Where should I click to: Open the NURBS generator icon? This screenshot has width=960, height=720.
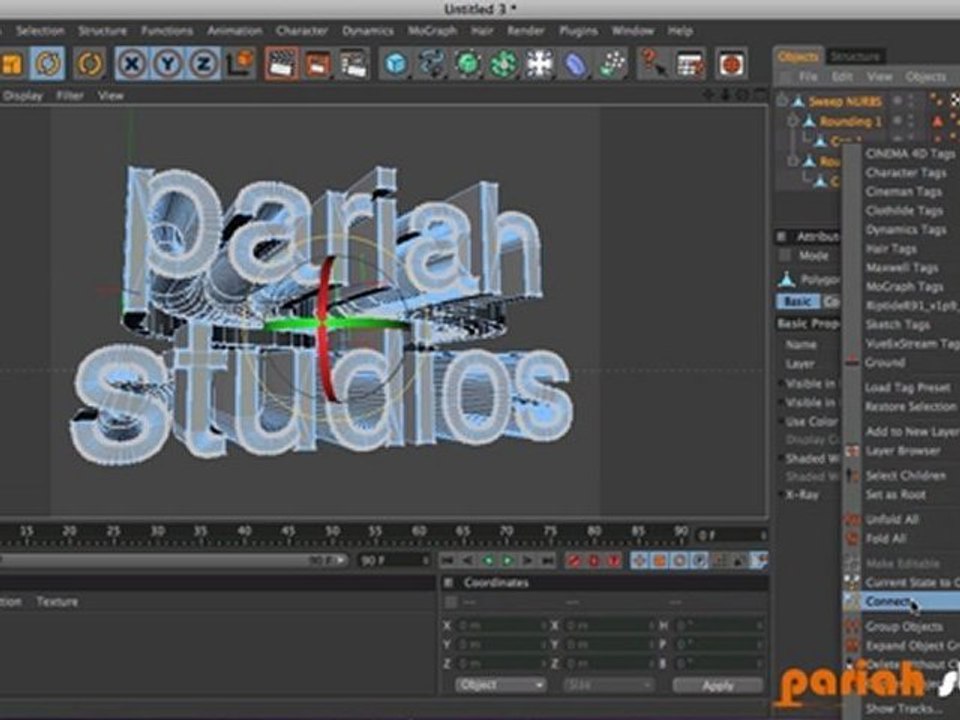click(x=468, y=64)
